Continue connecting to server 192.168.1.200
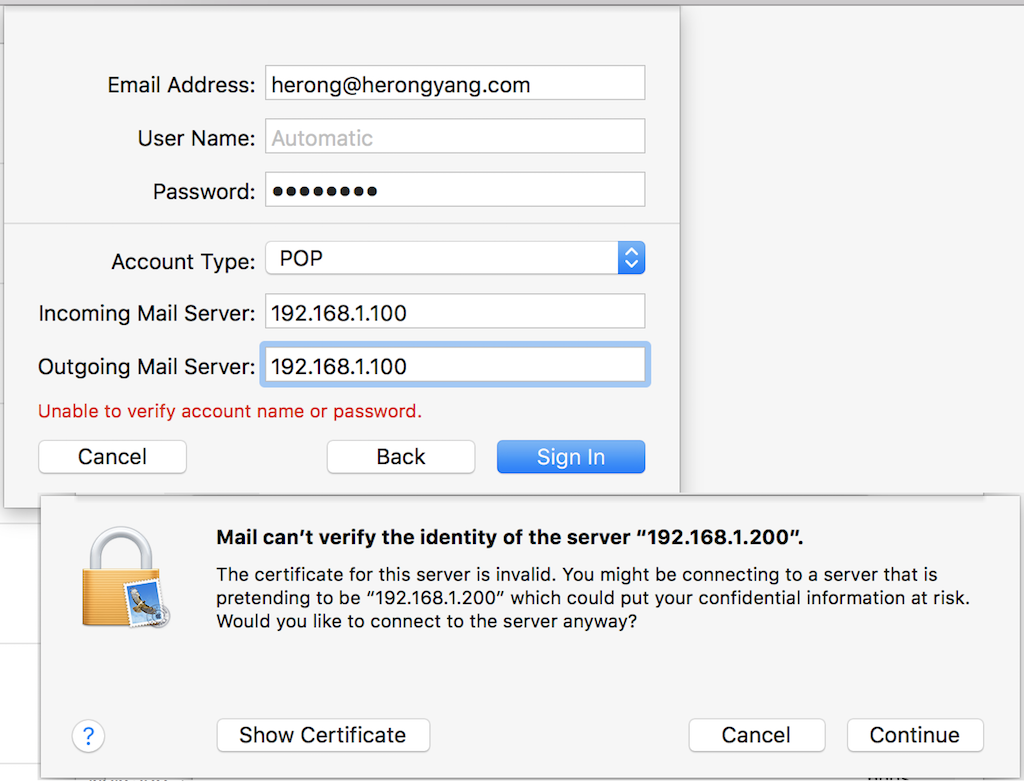 coord(914,735)
